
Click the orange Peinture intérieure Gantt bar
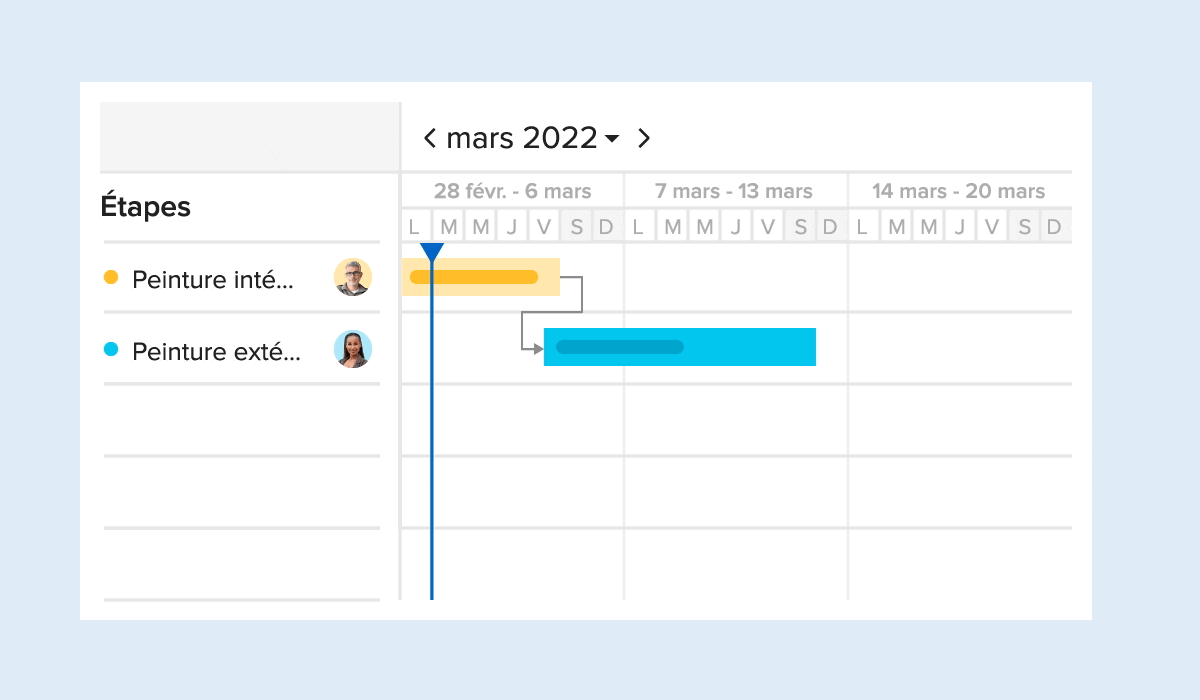pos(481,277)
